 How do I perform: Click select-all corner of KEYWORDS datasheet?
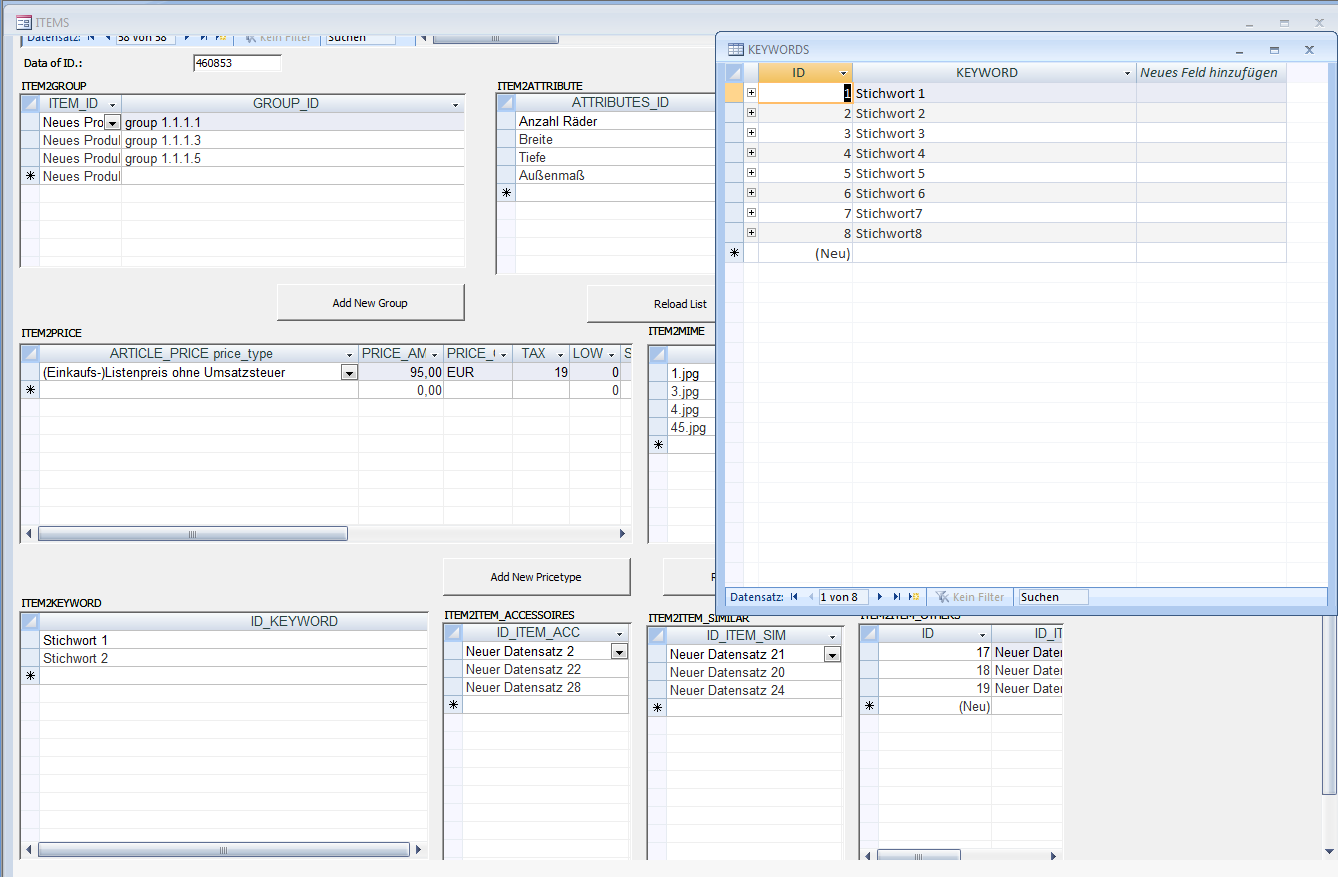[x=735, y=73]
